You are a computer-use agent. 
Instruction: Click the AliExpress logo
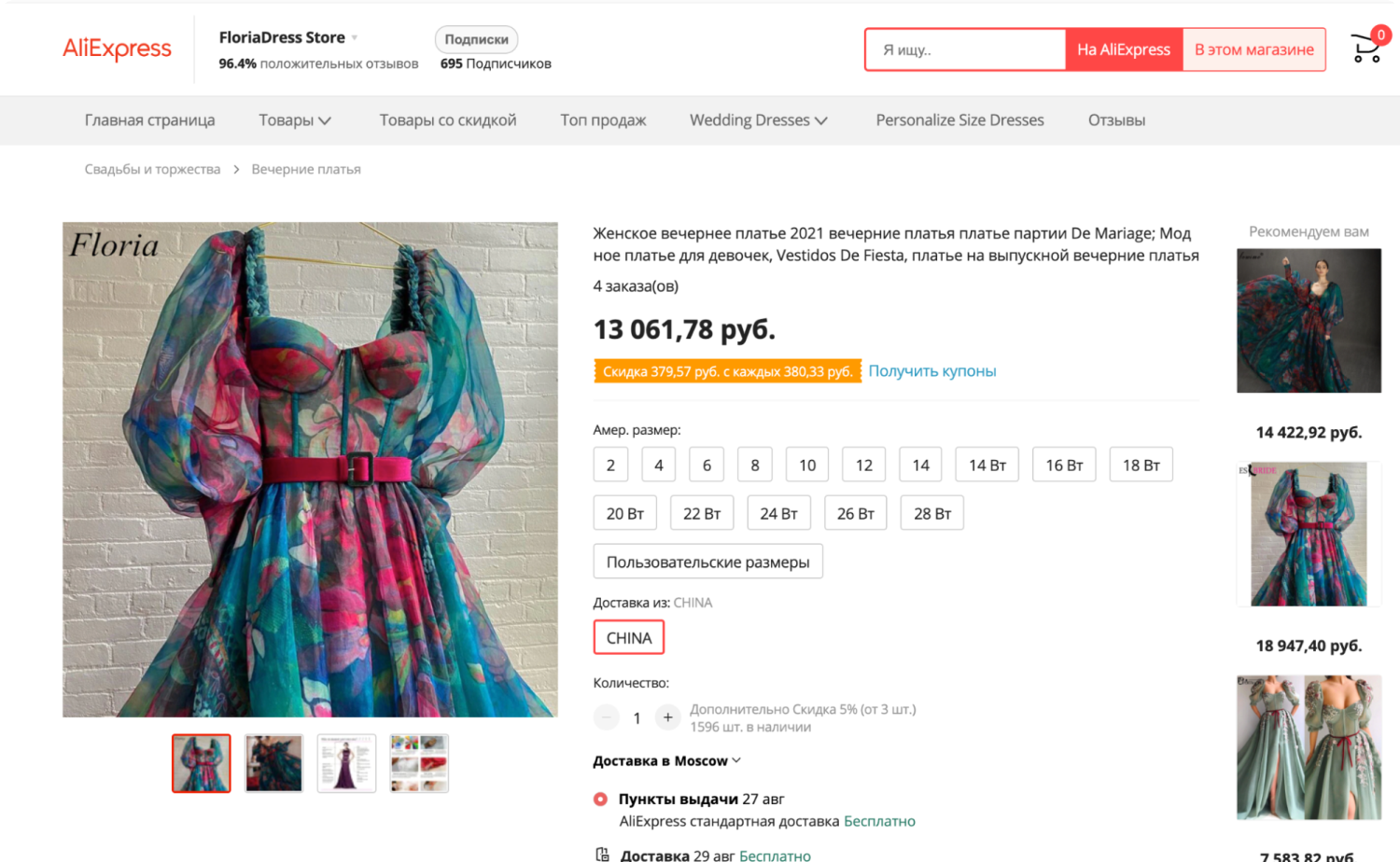pos(118,49)
